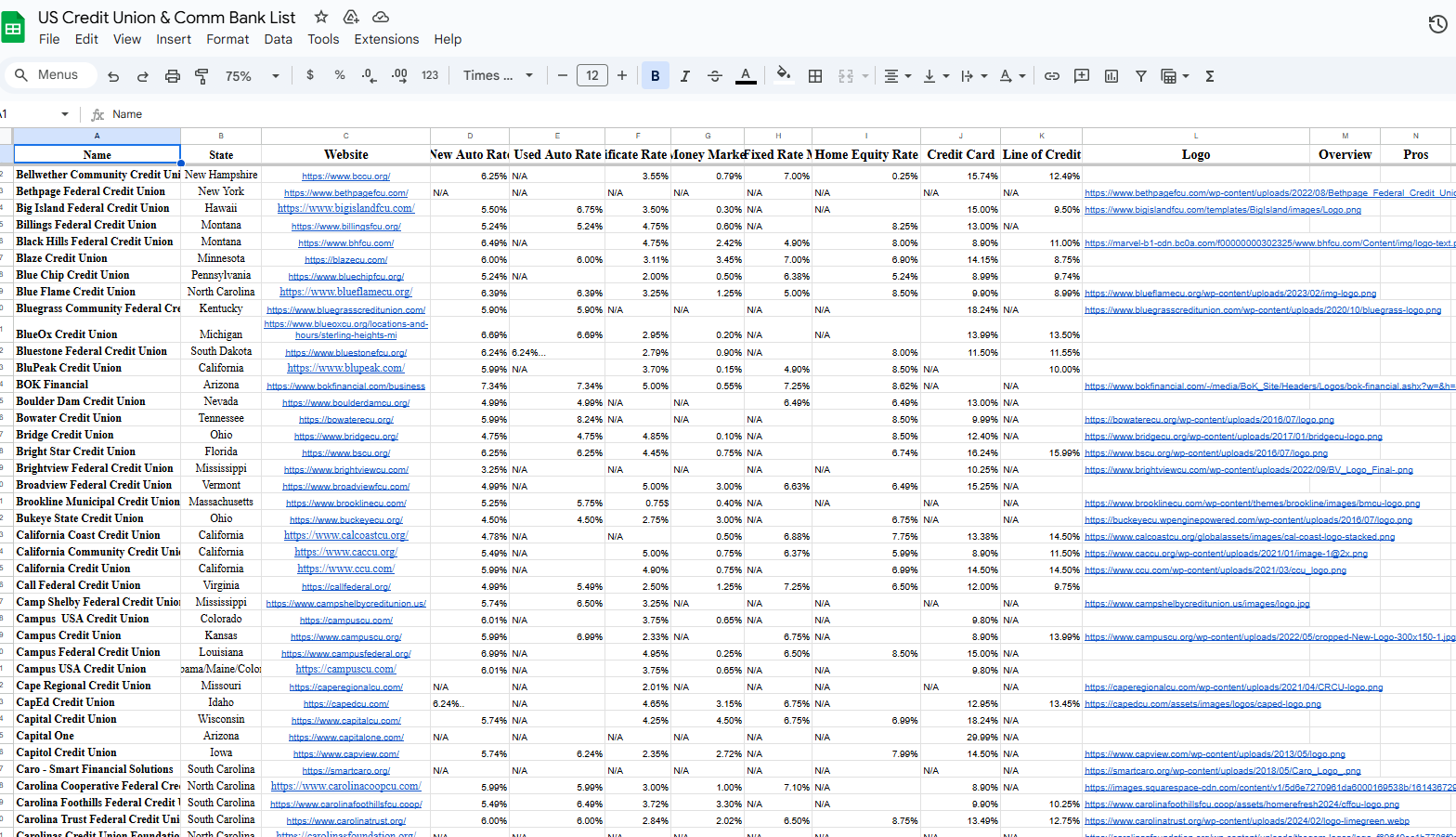Open the Data menu
The image size is (1456, 837).
pos(278,39)
